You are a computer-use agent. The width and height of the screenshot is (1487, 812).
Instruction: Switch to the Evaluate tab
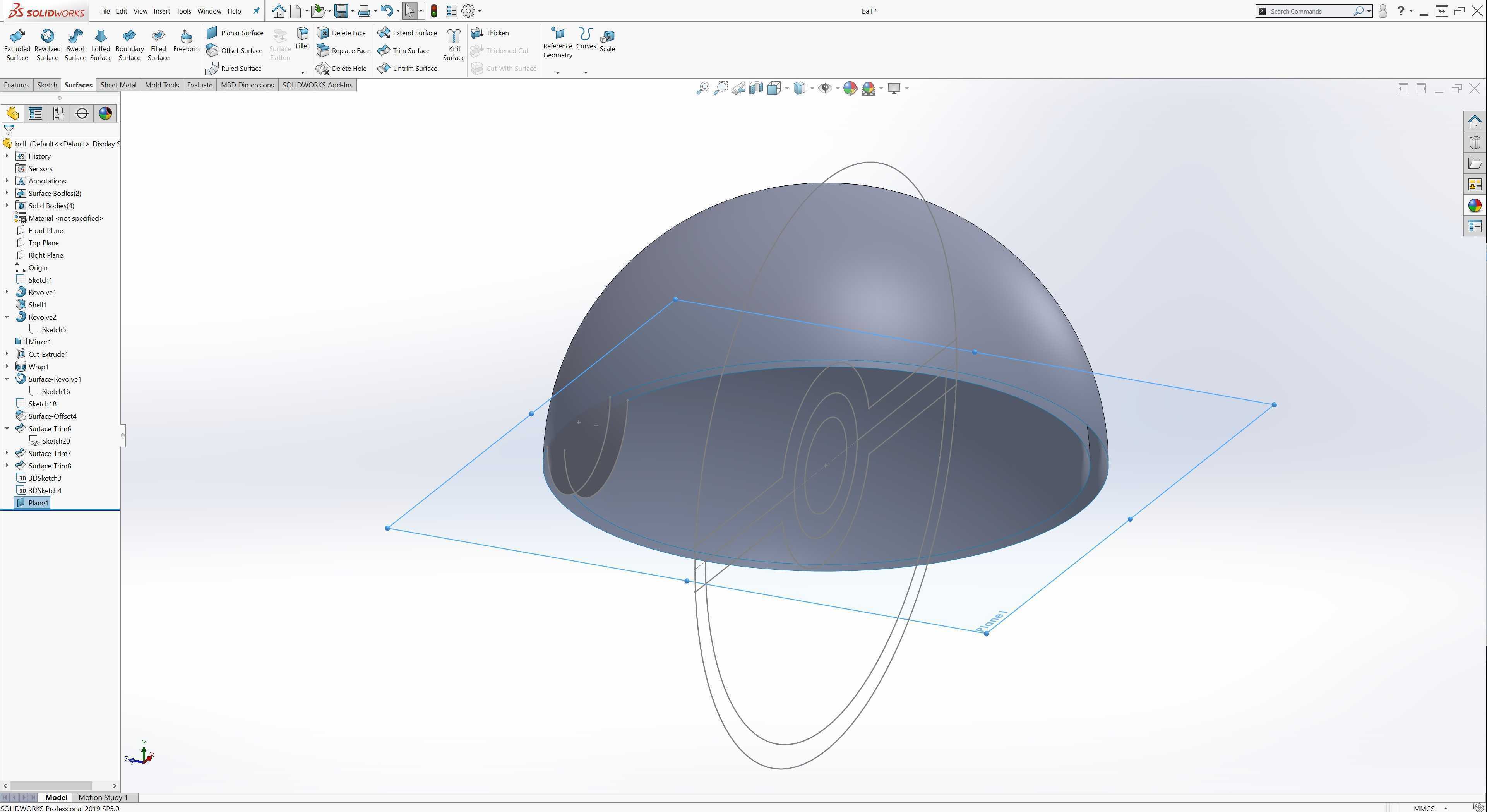pyautogui.click(x=200, y=85)
